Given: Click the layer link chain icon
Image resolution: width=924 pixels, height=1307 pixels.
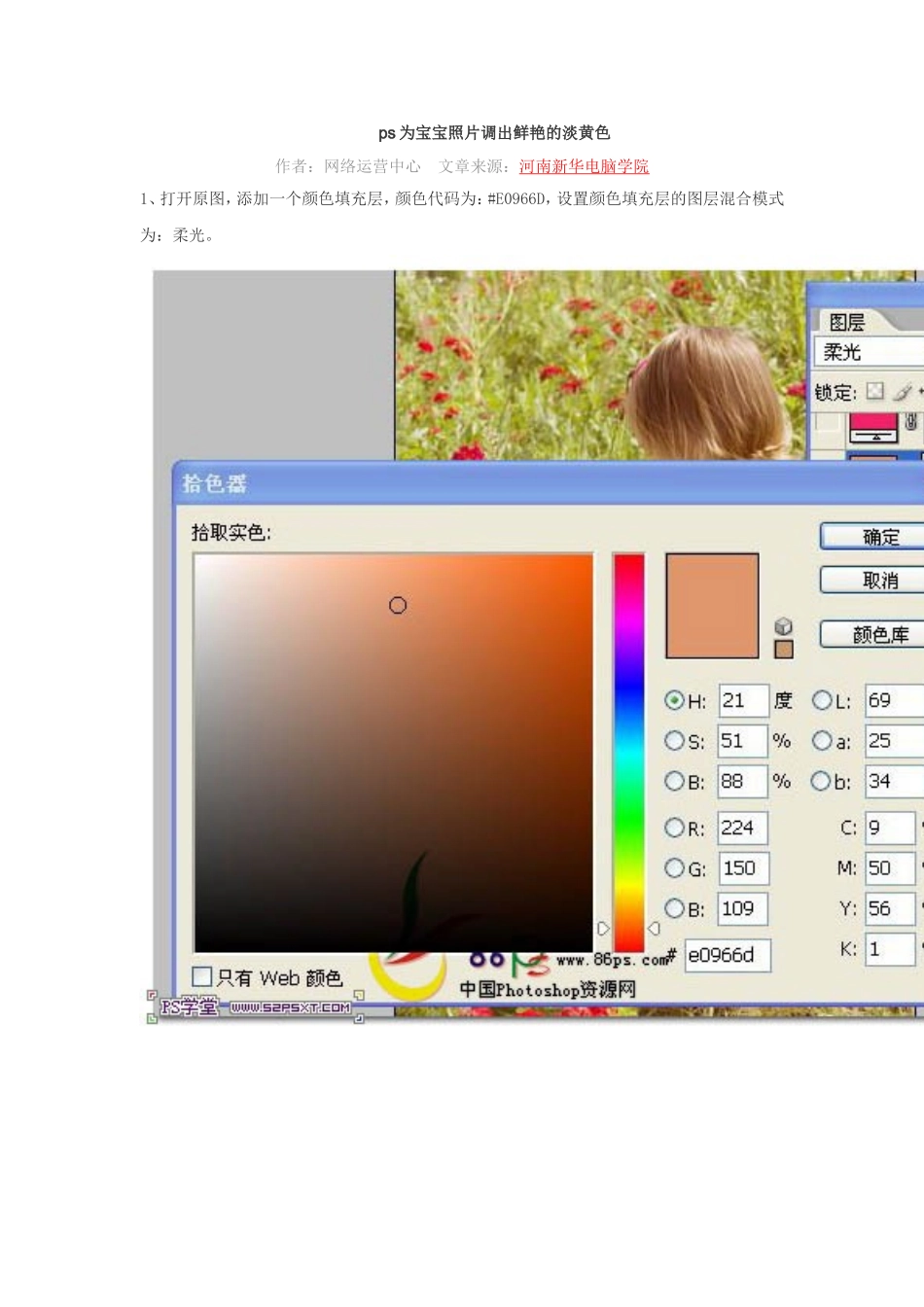Looking at the screenshot, I should (x=910, y=422).
